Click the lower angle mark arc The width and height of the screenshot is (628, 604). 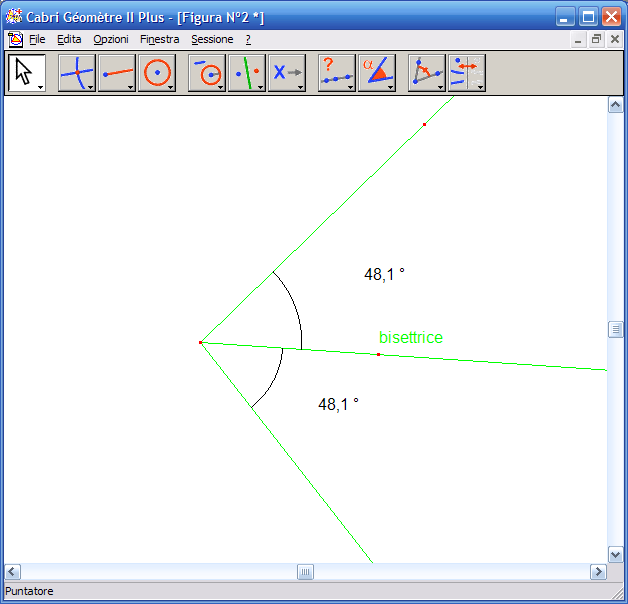[276, 380]
